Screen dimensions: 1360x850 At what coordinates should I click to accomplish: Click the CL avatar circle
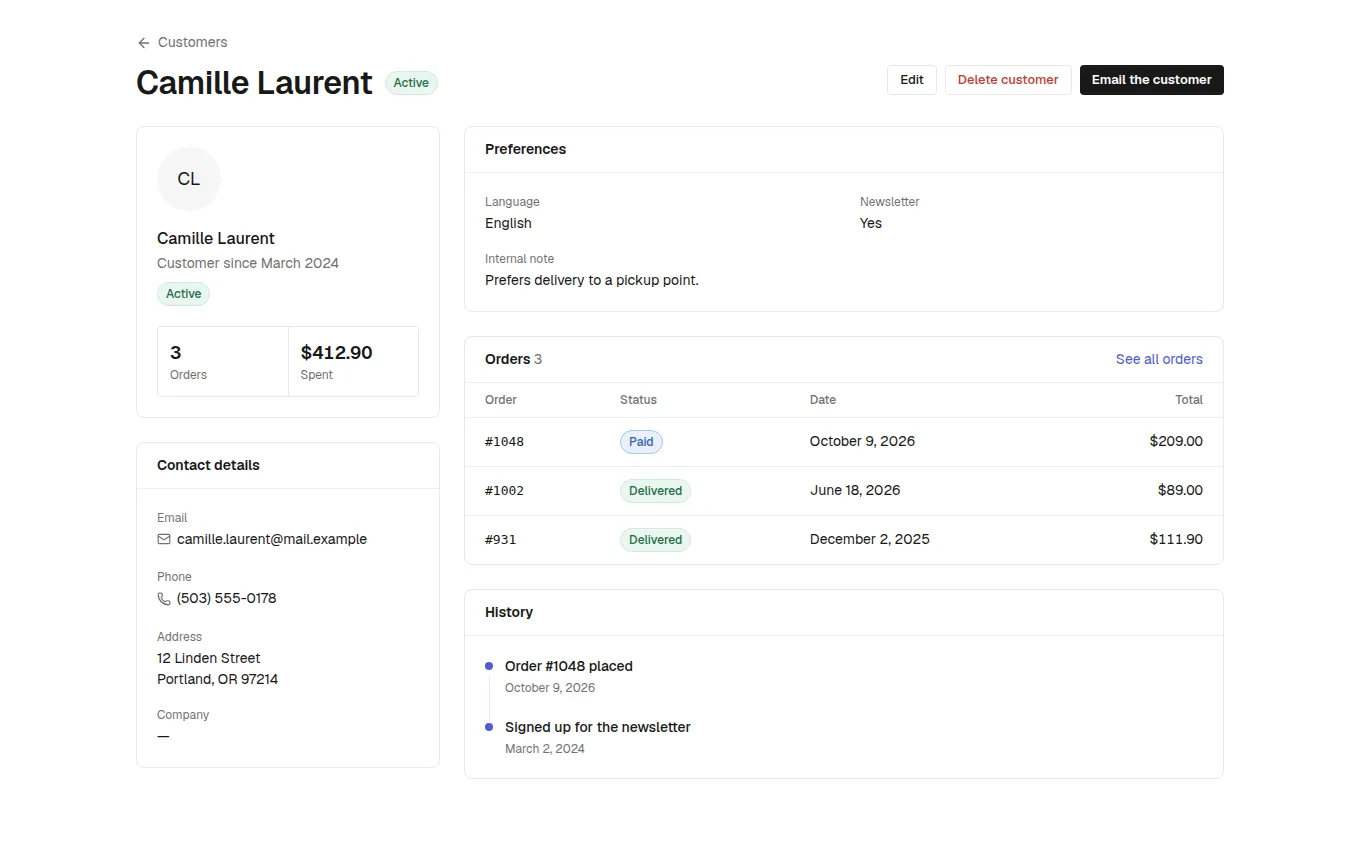(189, 179)
